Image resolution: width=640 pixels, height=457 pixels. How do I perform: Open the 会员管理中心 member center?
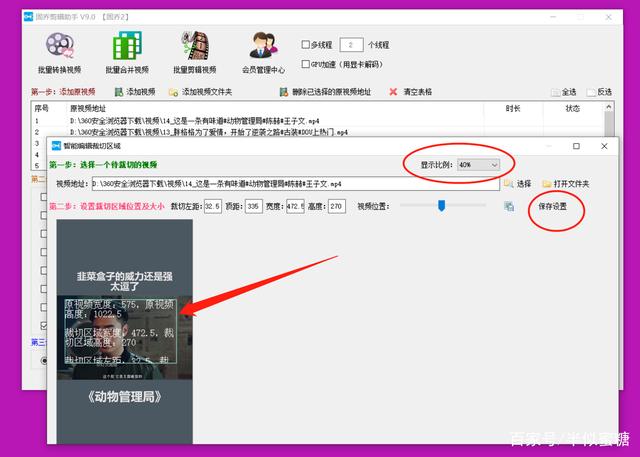click(x=263, y=53)
